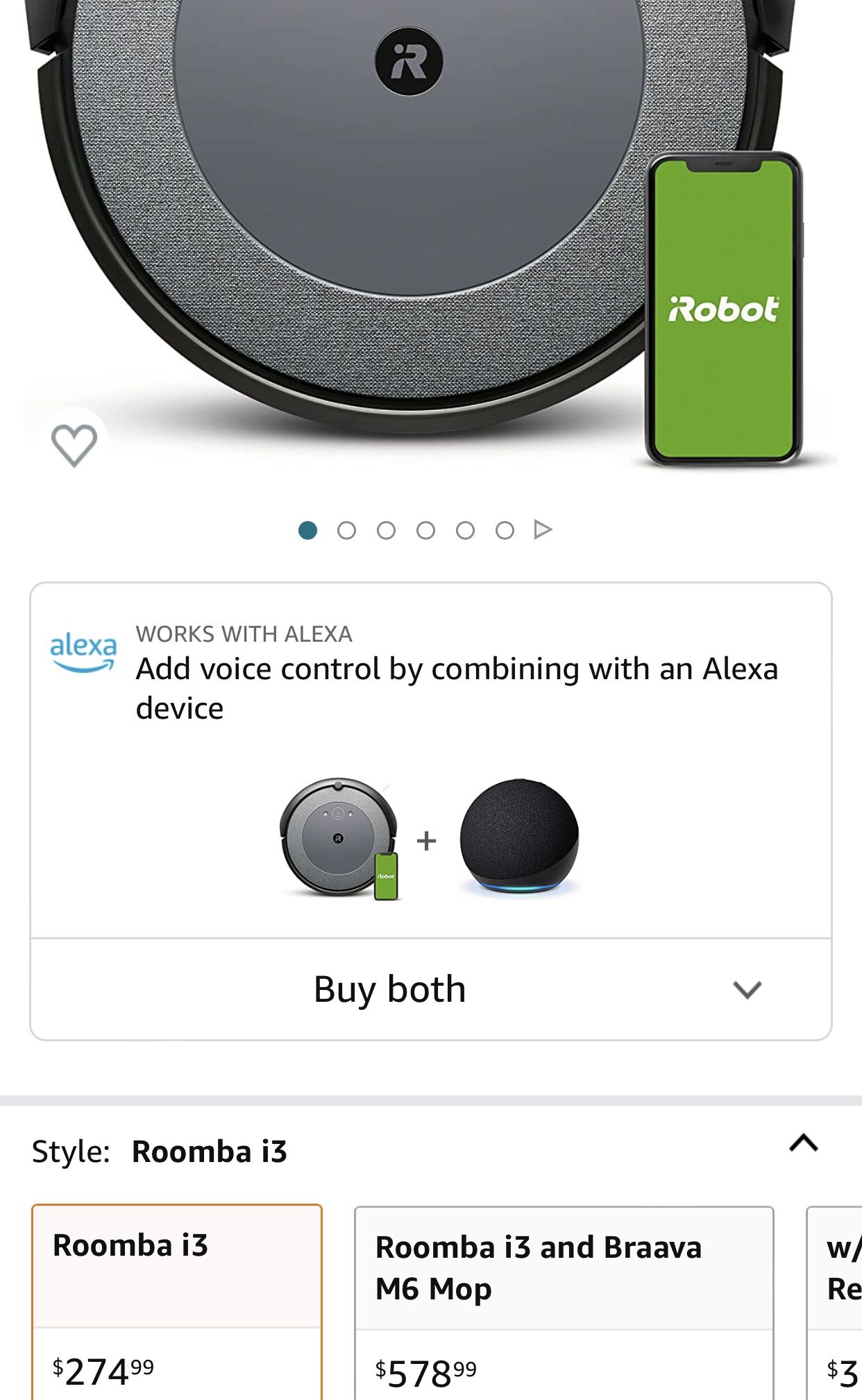The height and width of the screenshot is (1400, 862).
Task: Click the Buy both button label
Action: 389,989
